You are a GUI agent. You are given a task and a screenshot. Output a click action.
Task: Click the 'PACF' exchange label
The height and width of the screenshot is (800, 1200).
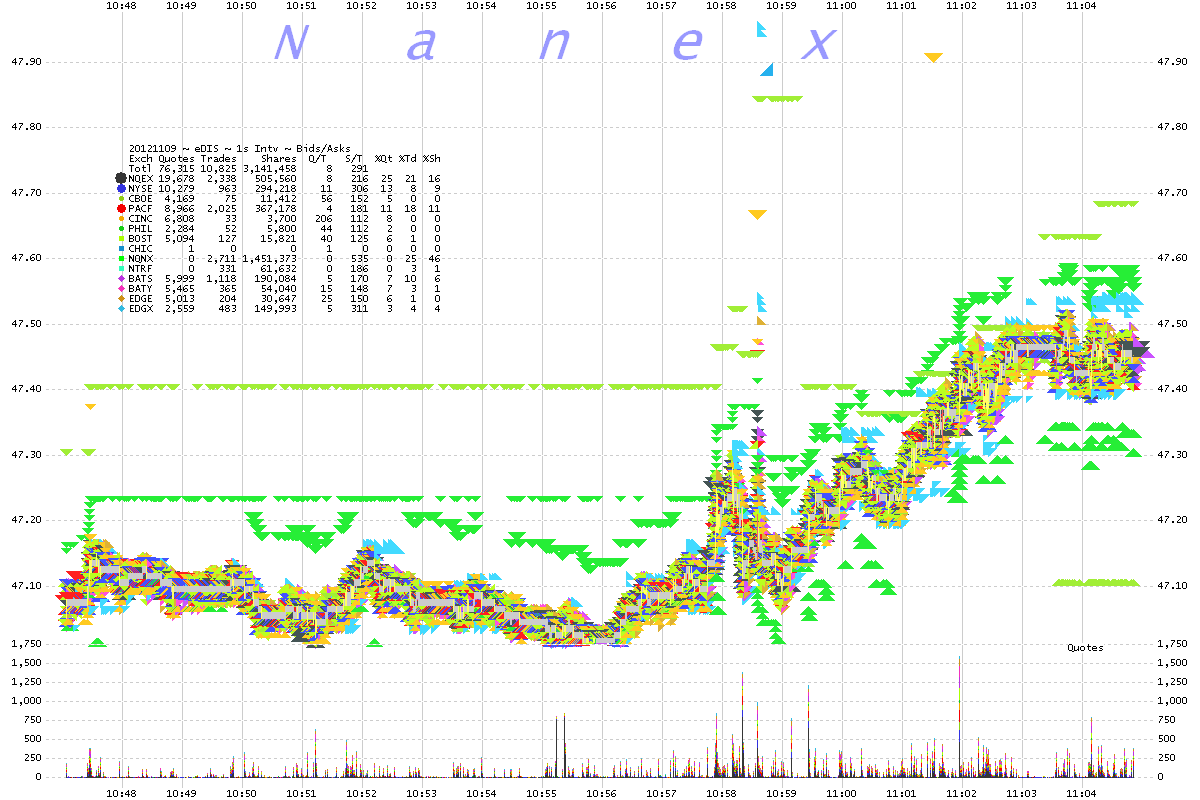coord(141,208)
